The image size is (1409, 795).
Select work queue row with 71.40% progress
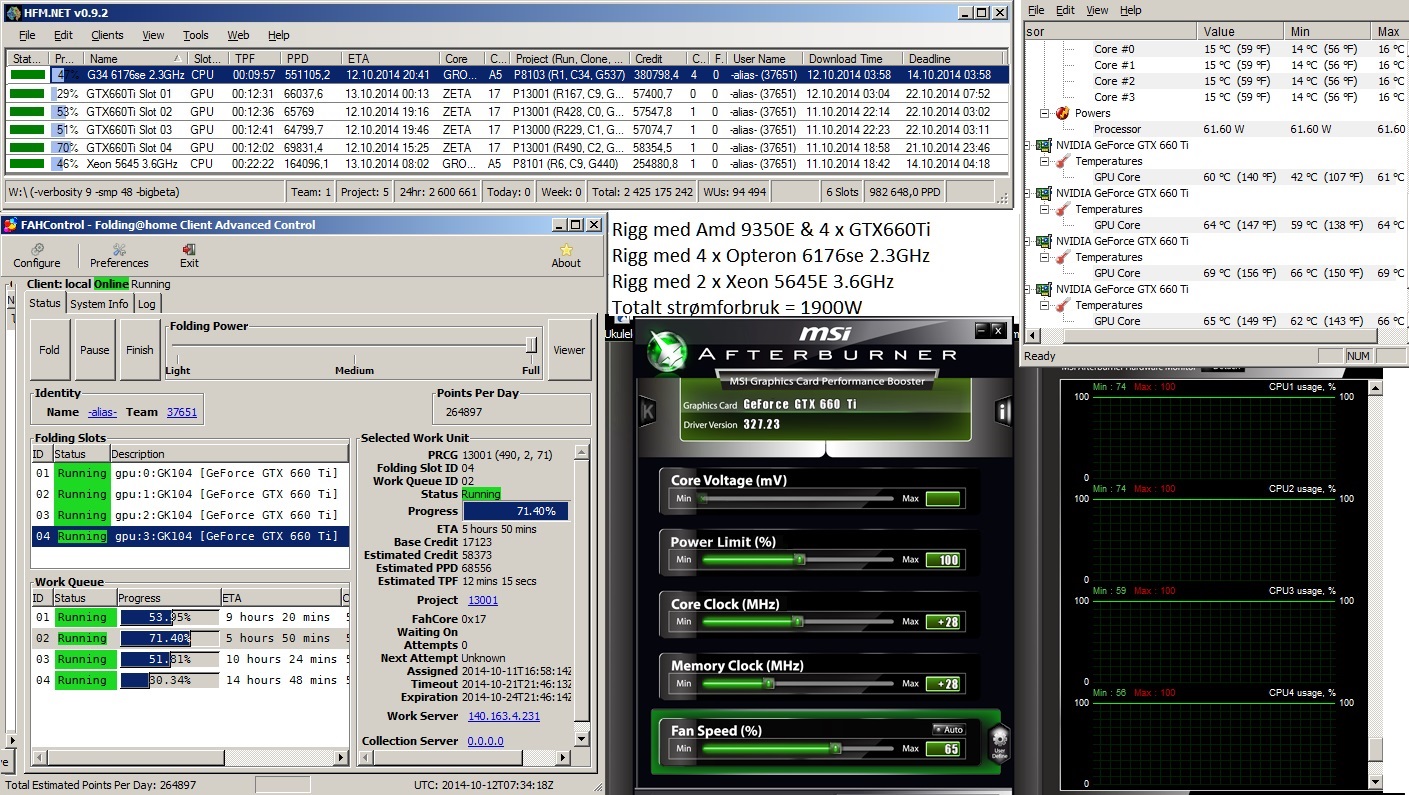click(x=190, y=638)
